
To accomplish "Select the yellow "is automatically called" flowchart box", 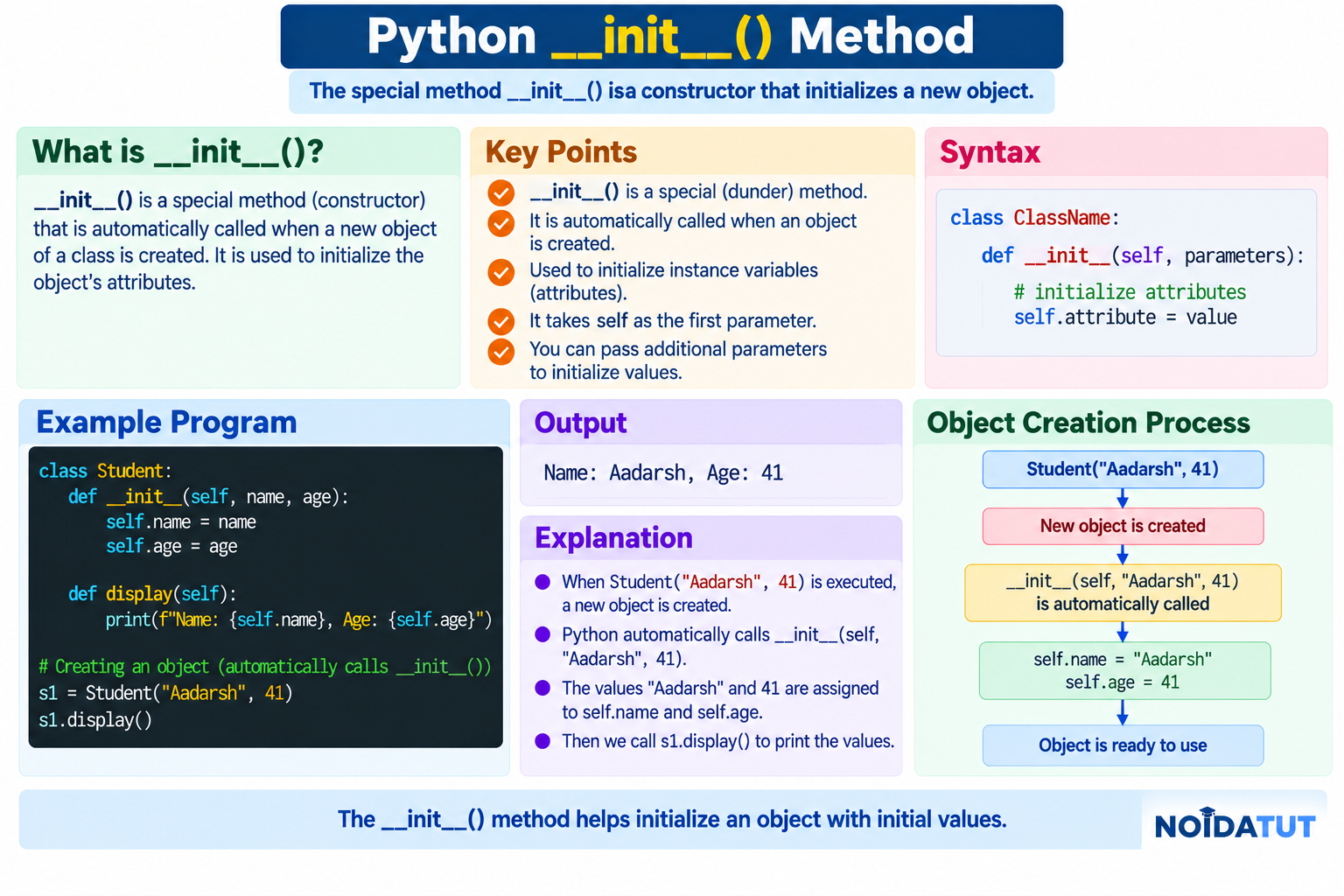I will coord(1123,593).
